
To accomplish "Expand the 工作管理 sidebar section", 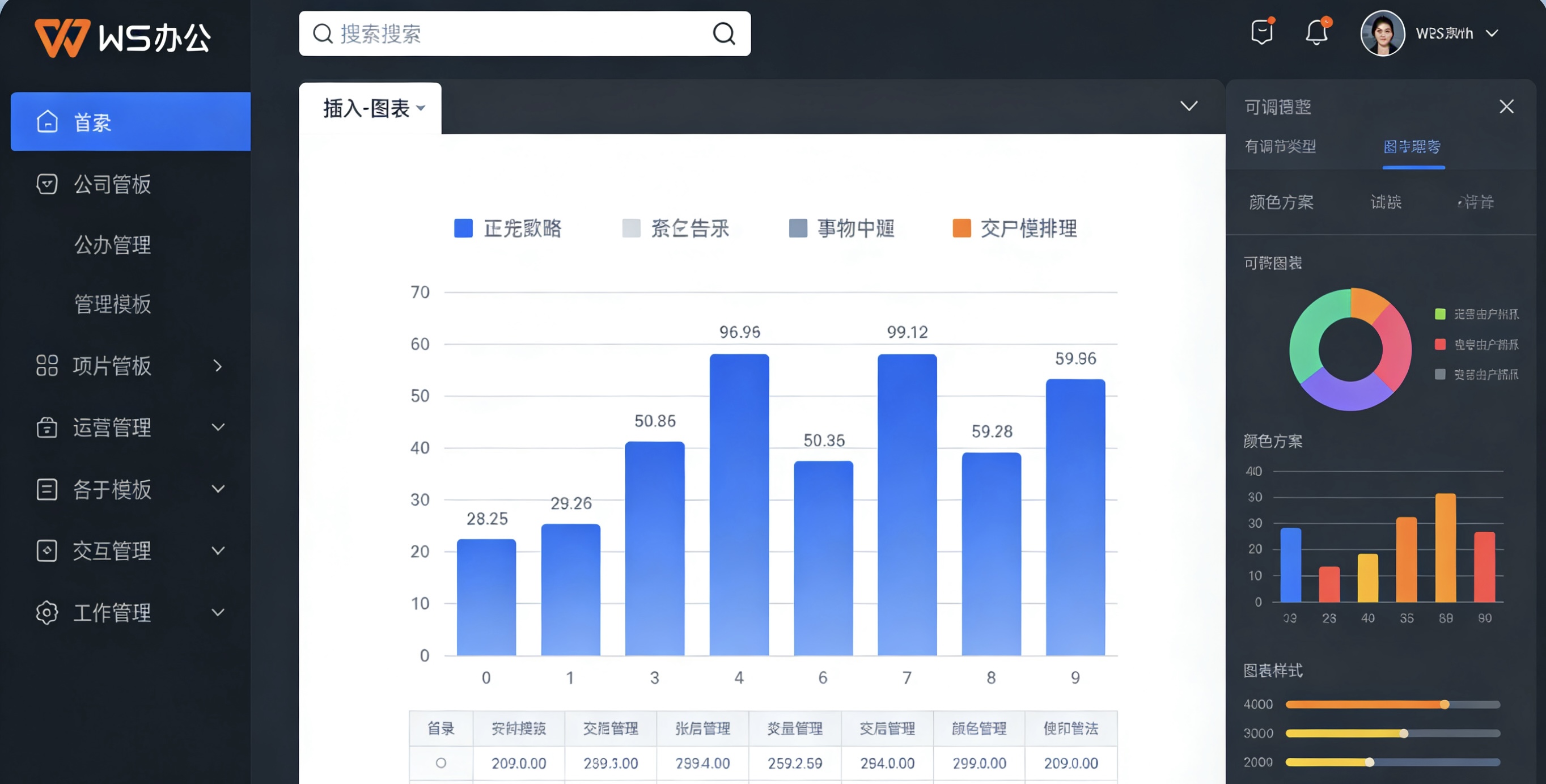I will pos(217,612).
